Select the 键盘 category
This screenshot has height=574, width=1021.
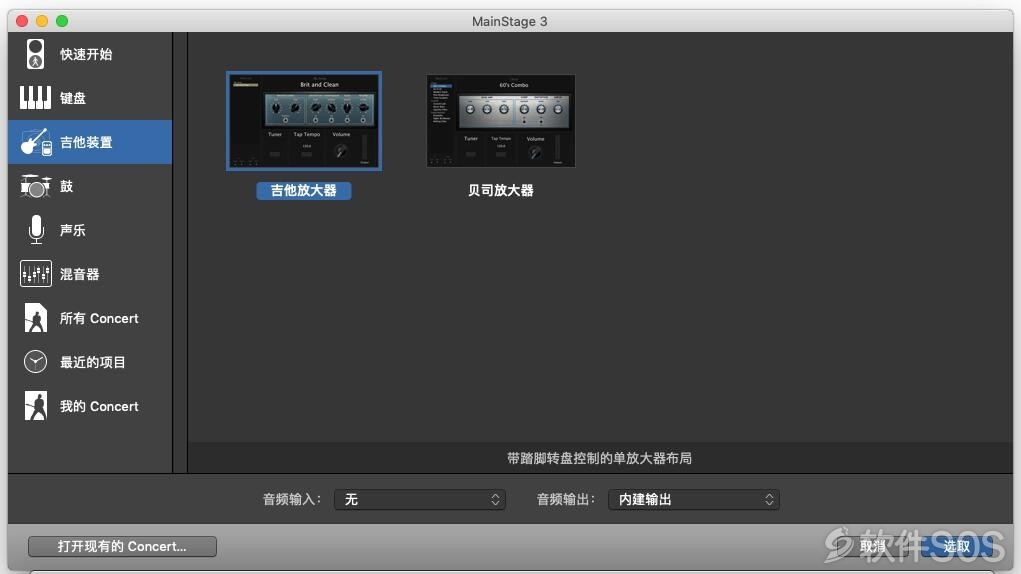tap(90, 98)
